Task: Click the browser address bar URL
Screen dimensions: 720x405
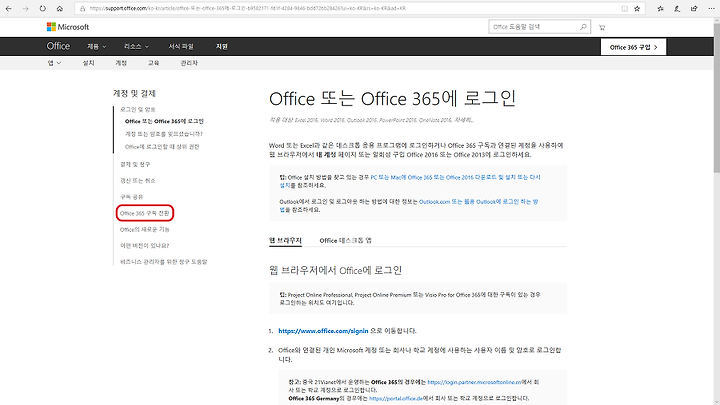Action: (248, 8)
